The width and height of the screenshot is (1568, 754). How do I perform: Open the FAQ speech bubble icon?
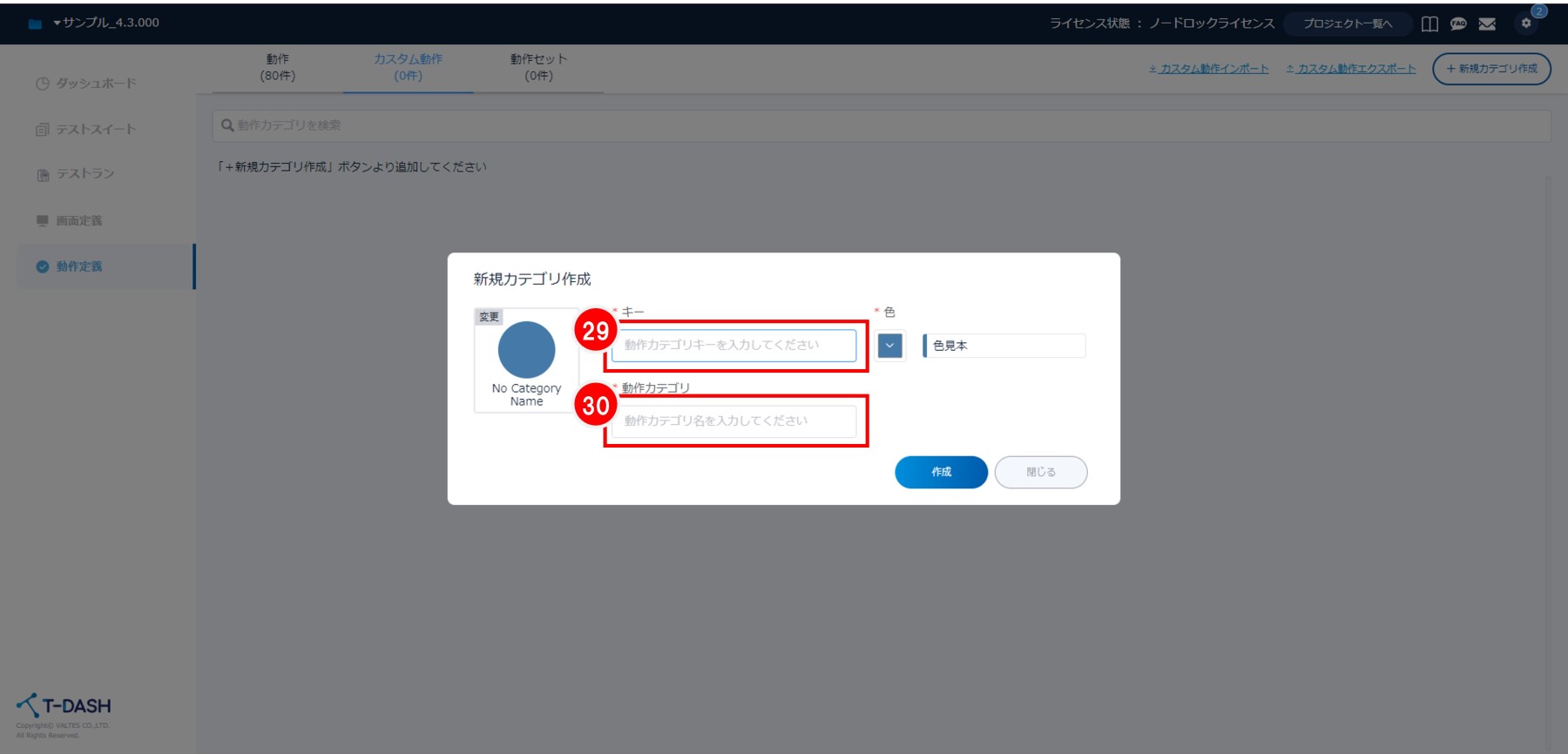point(1458,24)
